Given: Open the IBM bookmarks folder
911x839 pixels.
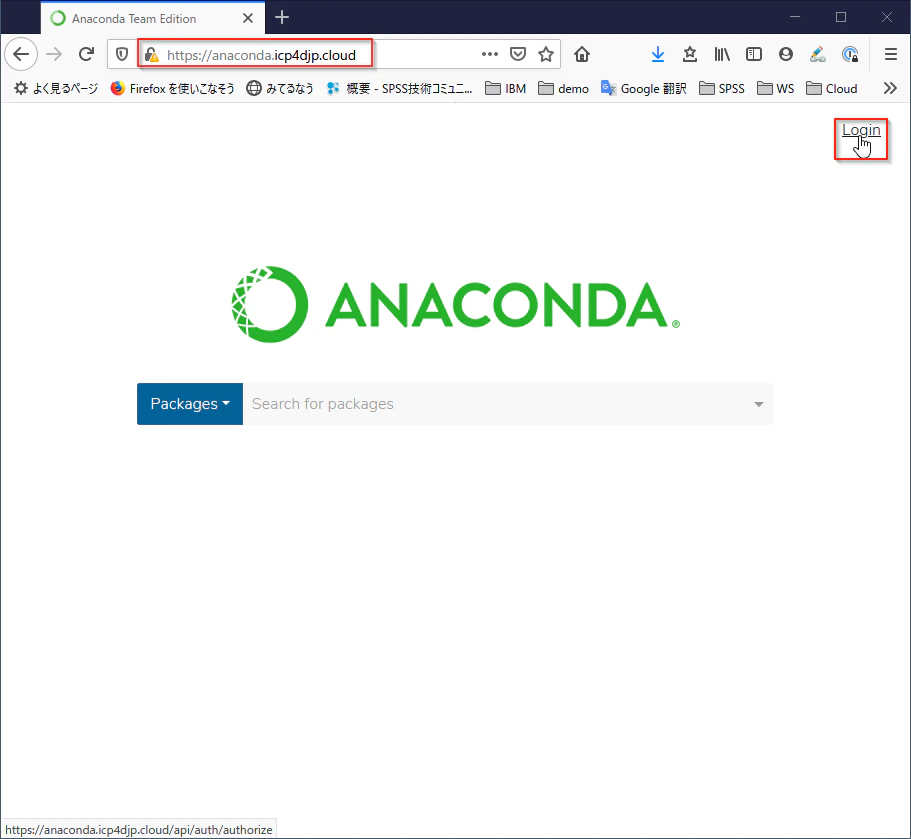Looking at the screenshot, I should click(x=505, y=88).
